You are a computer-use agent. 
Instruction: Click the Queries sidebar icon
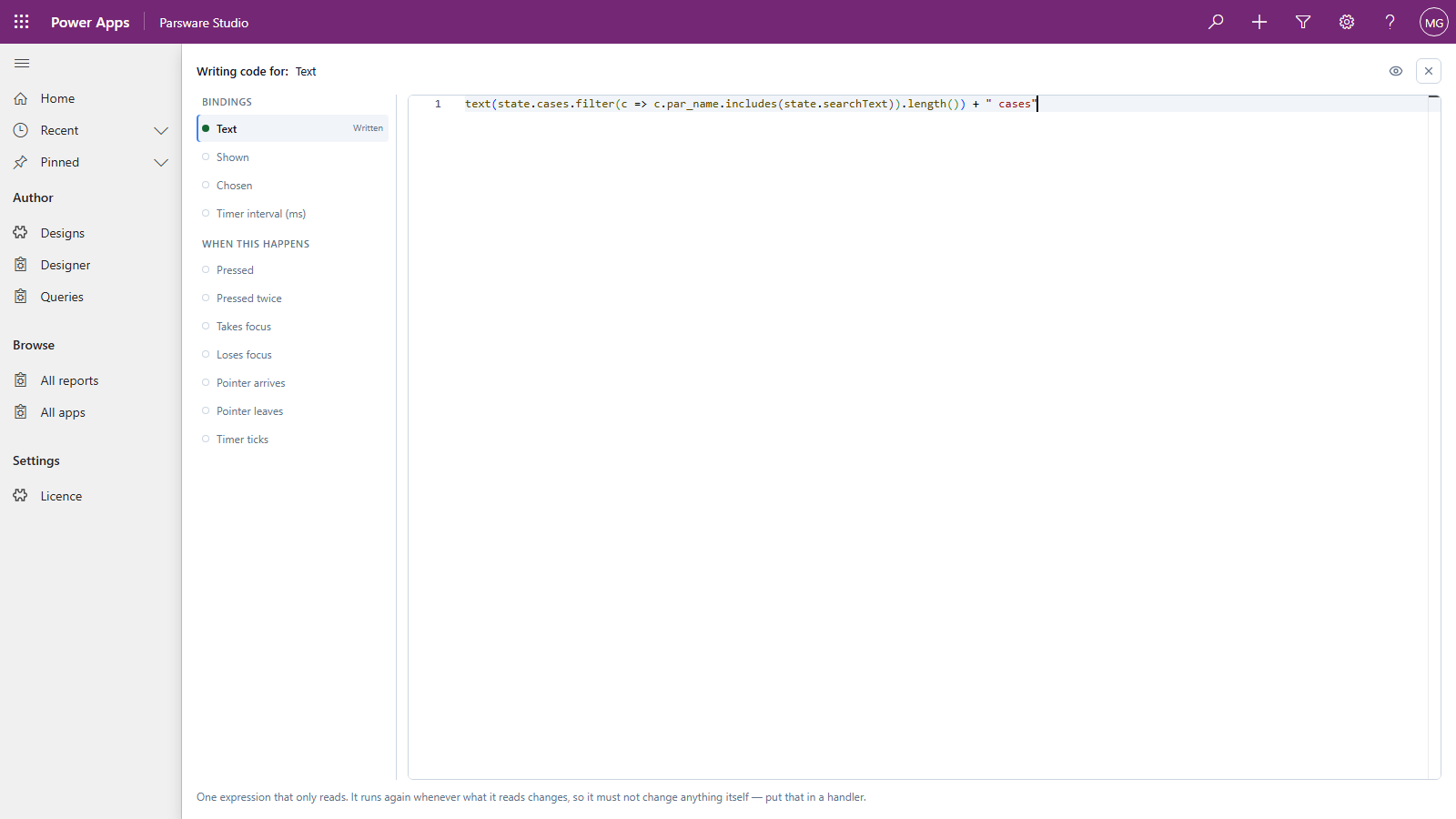click(x=21, y=297)
